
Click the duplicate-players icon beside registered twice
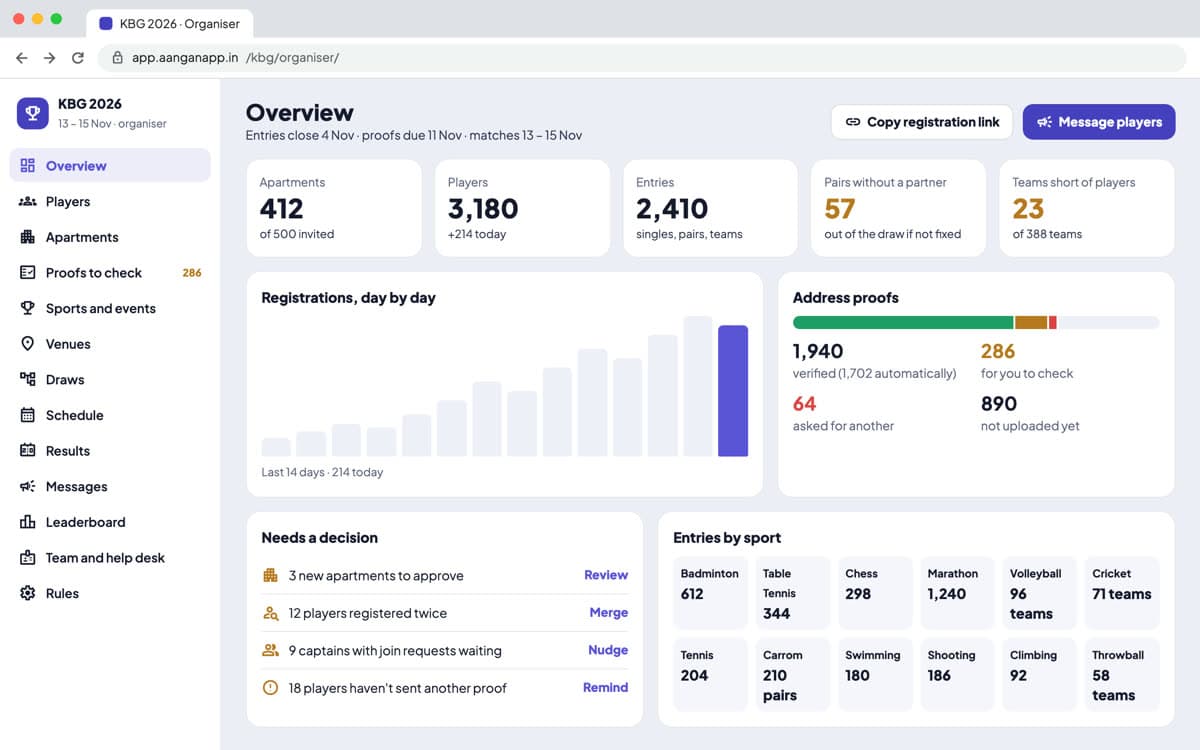[x=270, y=613]
